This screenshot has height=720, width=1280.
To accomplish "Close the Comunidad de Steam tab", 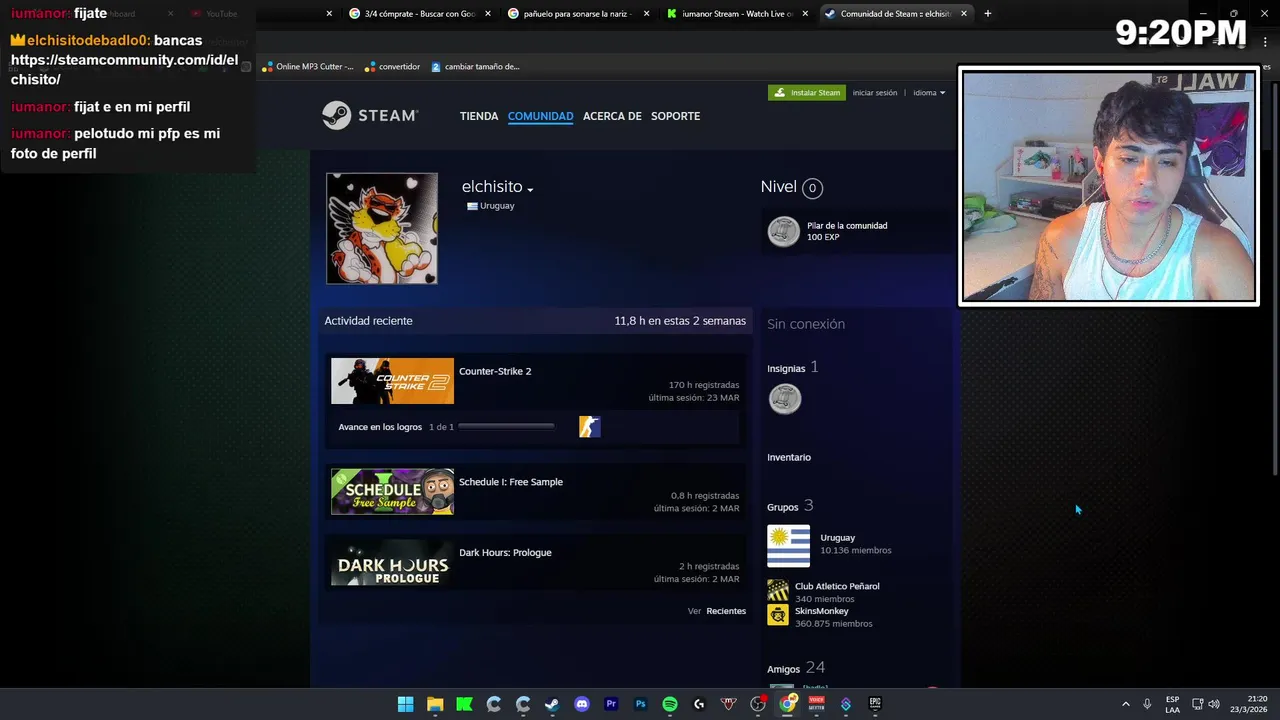I will (x=964, y=14).
